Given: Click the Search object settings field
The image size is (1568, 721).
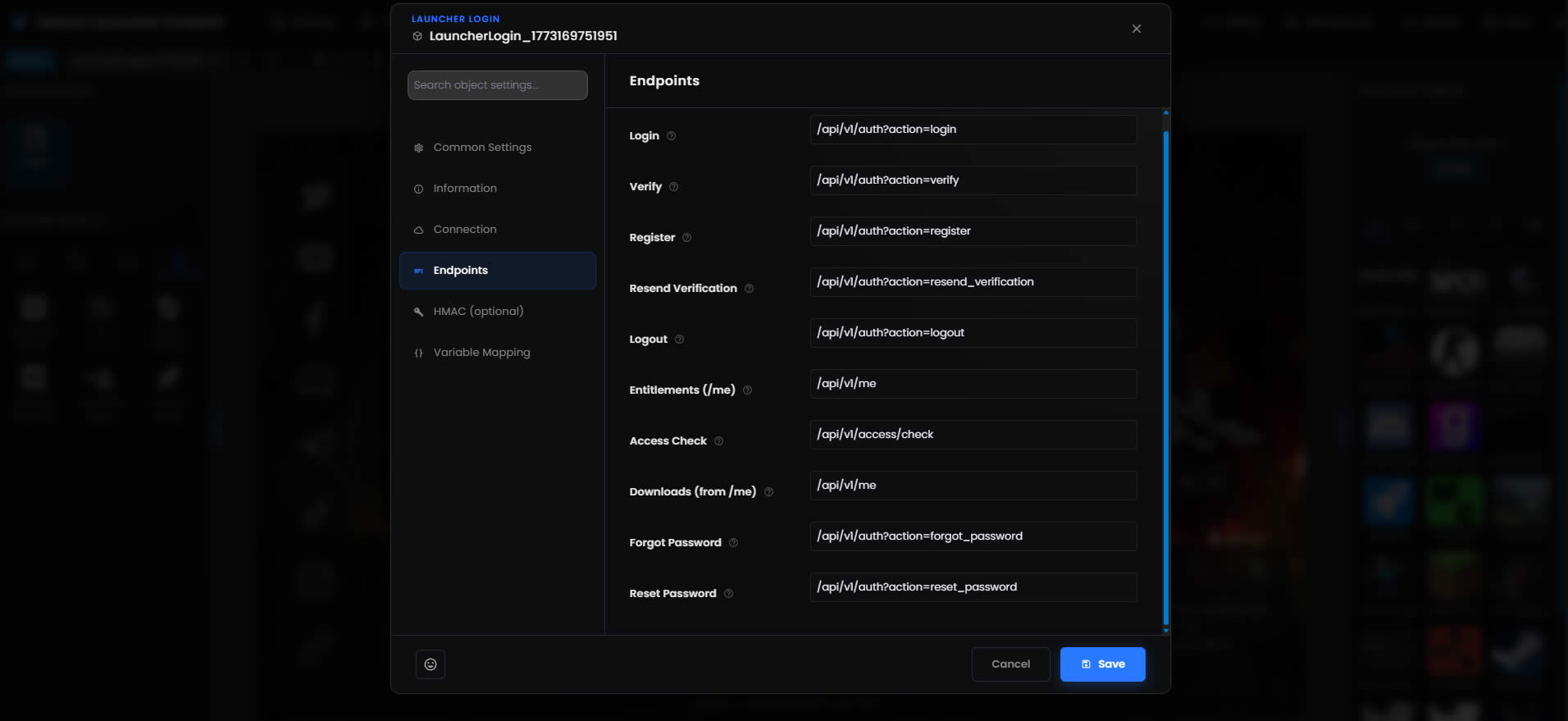Looking at the screenshot, I should pos(497,85).
